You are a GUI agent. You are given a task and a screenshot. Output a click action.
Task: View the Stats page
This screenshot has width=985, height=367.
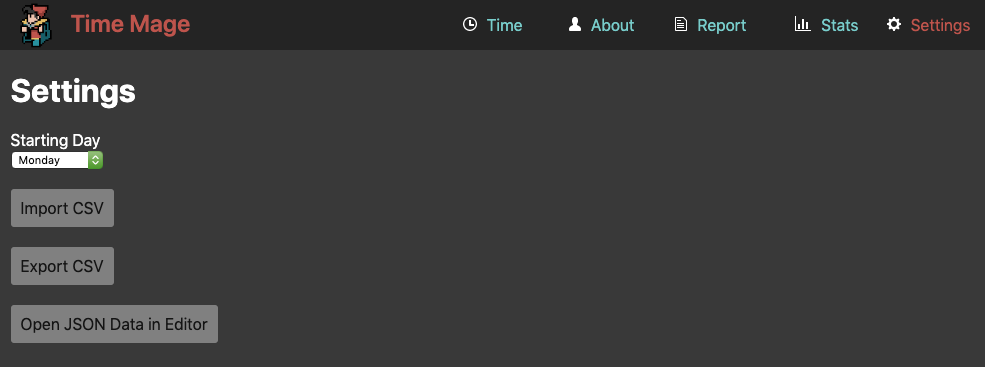[x=840, y=25]
